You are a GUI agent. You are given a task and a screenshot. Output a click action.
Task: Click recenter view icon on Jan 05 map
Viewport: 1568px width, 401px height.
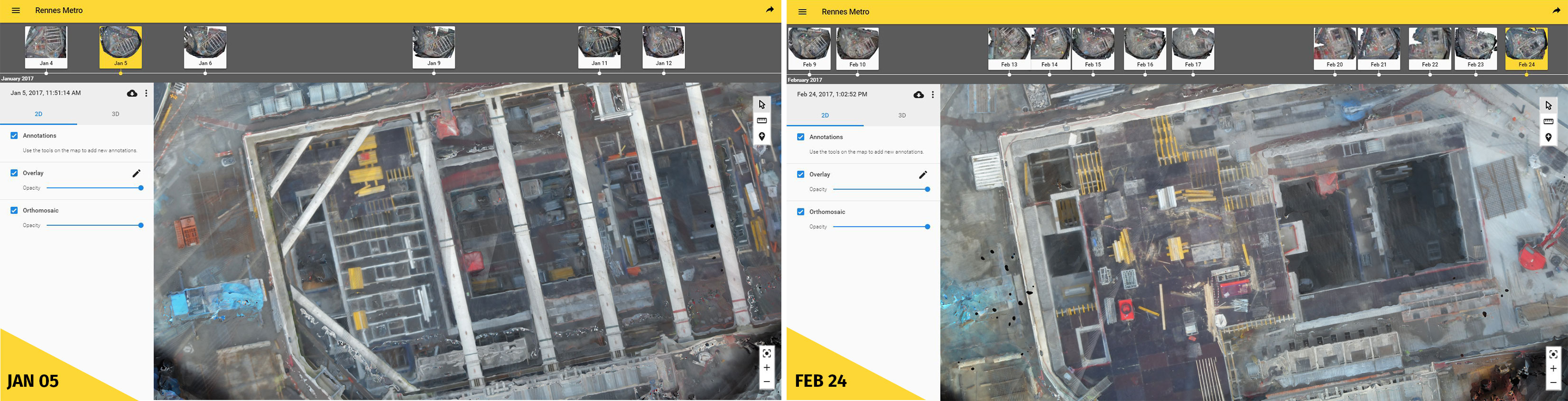[x=766, y=353]
